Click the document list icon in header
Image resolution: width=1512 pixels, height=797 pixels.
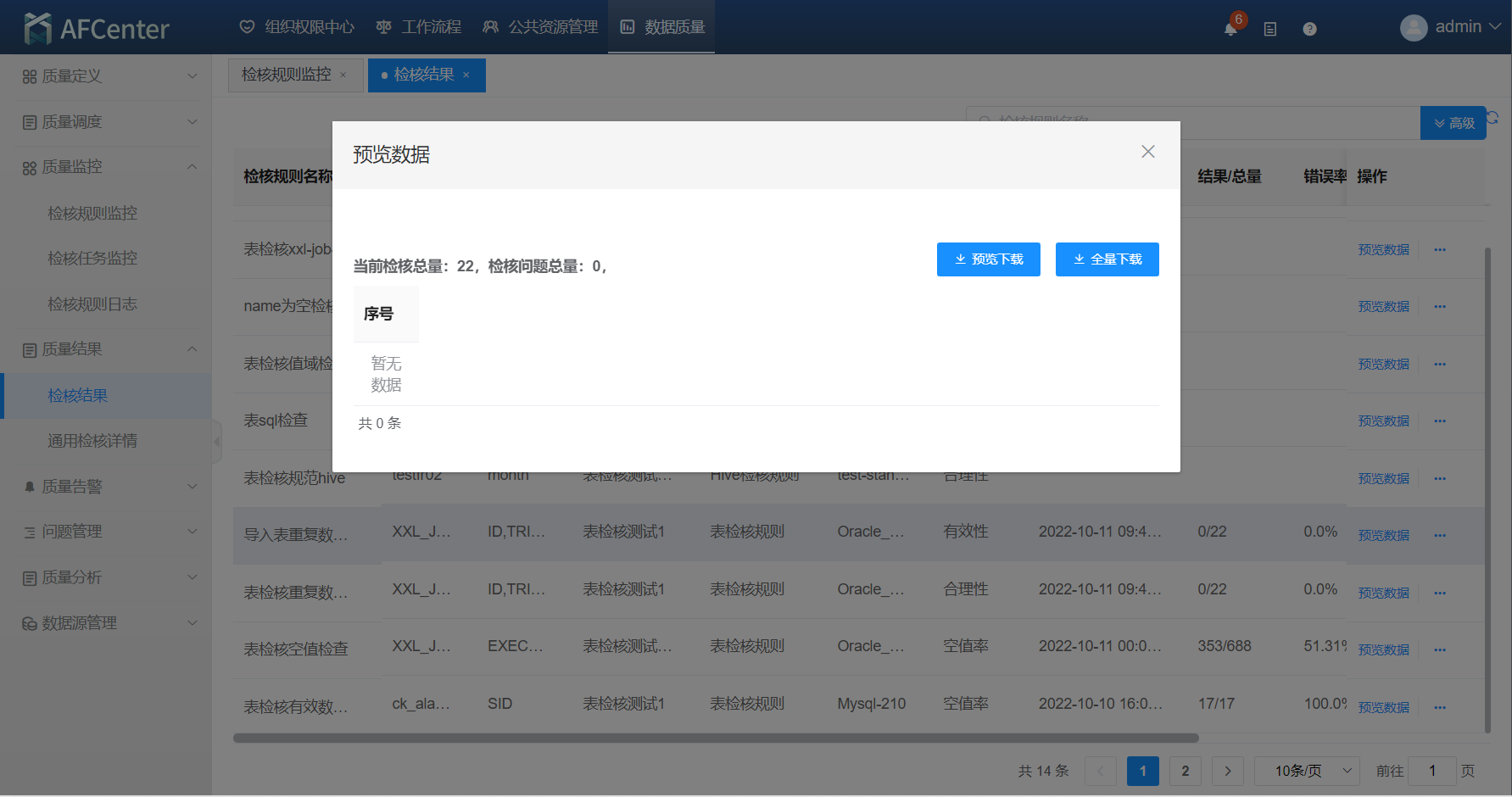(1269, 29)
